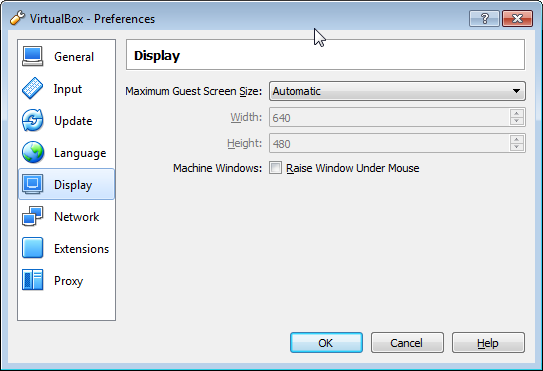Screen dimensions: 543x371
Task: Click the question mark title bar button
Action: pos(484,18)
